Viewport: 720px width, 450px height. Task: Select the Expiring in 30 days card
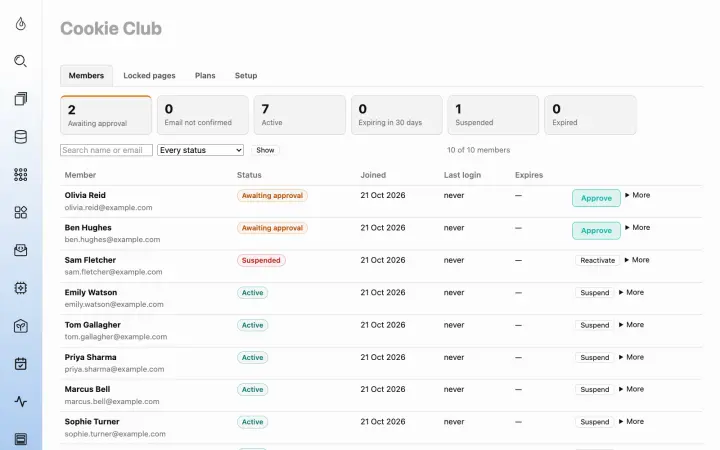click(397, 115)
